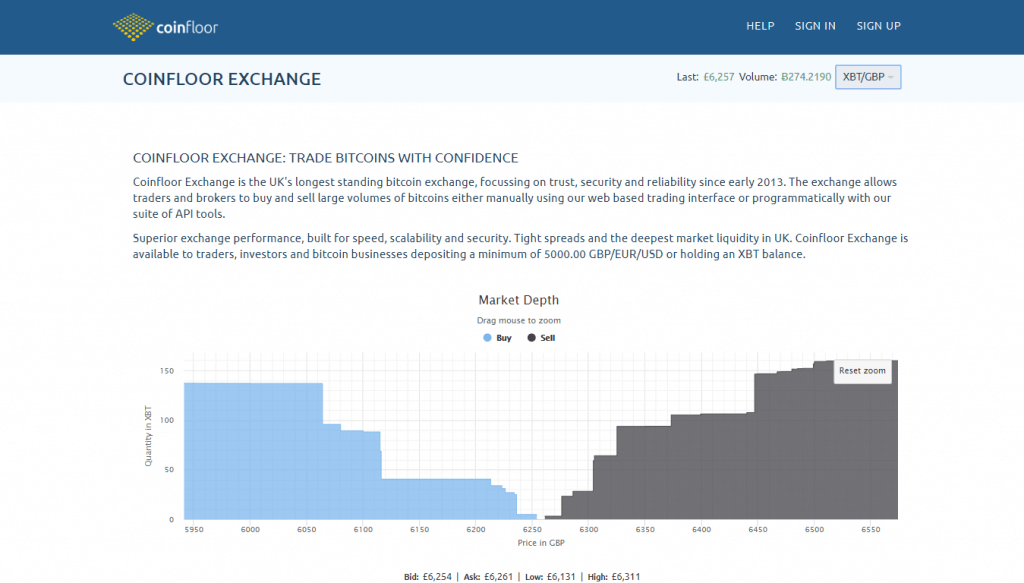
Task: Click the Last price value £6,257
Action: pos(717,76)
